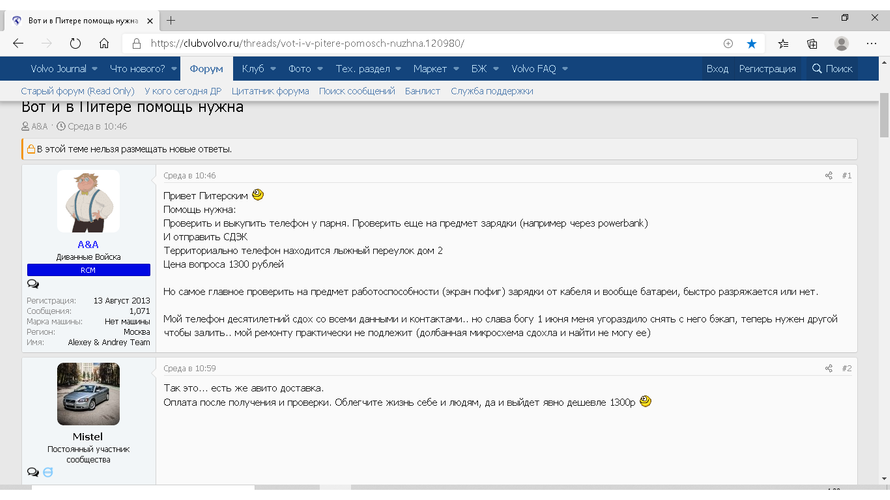Open the browser favorites list icon
This screenshot has height=500, width=890.
coord(783,44)
